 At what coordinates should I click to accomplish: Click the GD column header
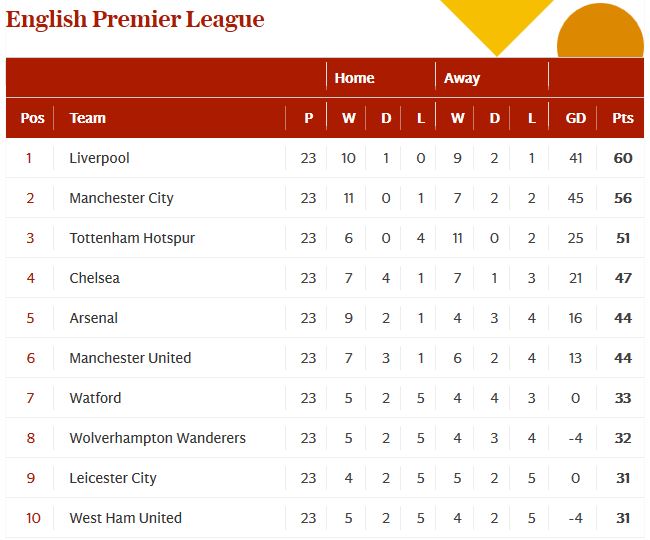point(576,118)
